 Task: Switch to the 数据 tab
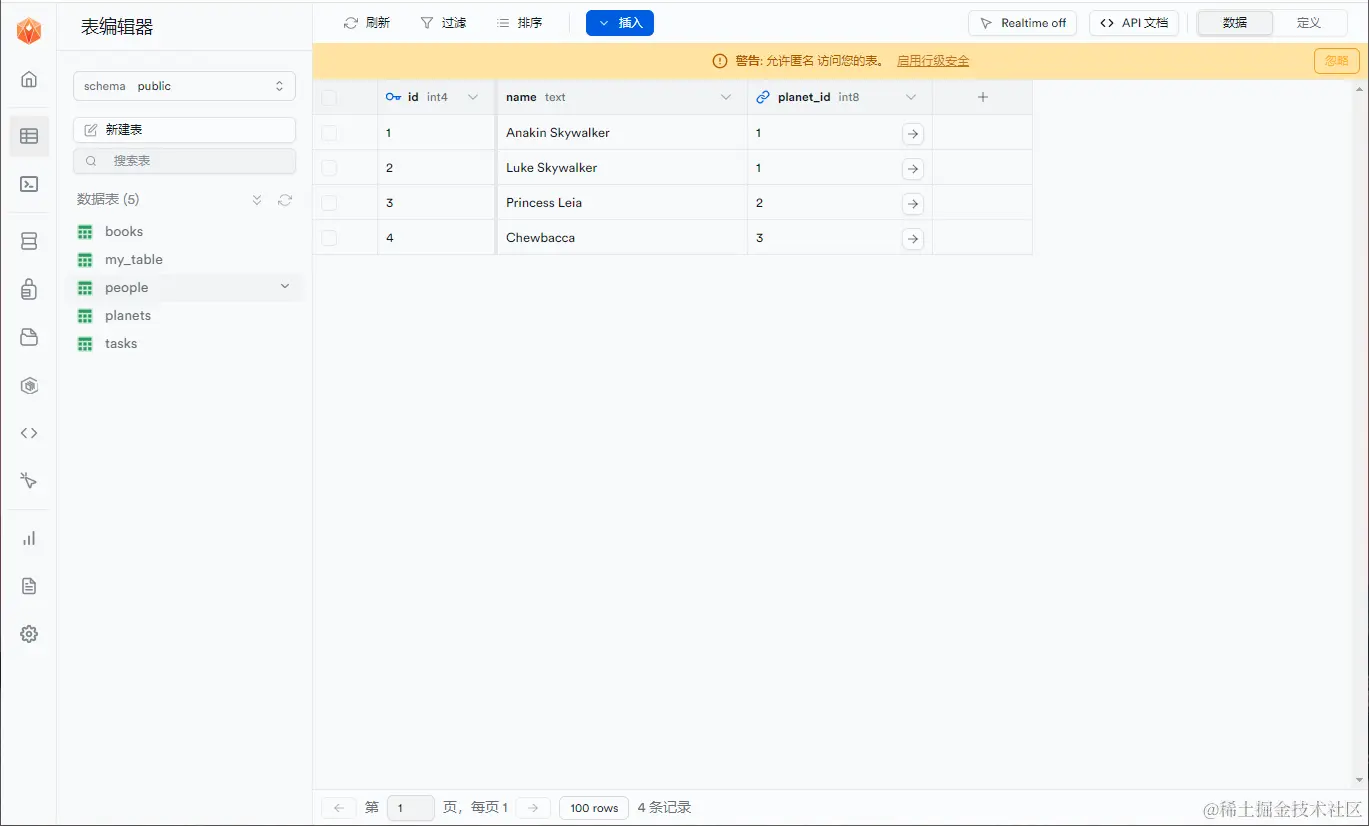click(x=1235, y=23)
